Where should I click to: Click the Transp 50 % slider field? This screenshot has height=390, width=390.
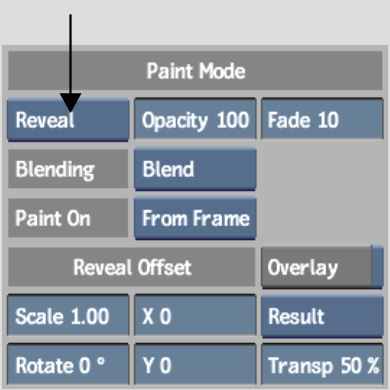pyautogui.click(x=322, y=364)
